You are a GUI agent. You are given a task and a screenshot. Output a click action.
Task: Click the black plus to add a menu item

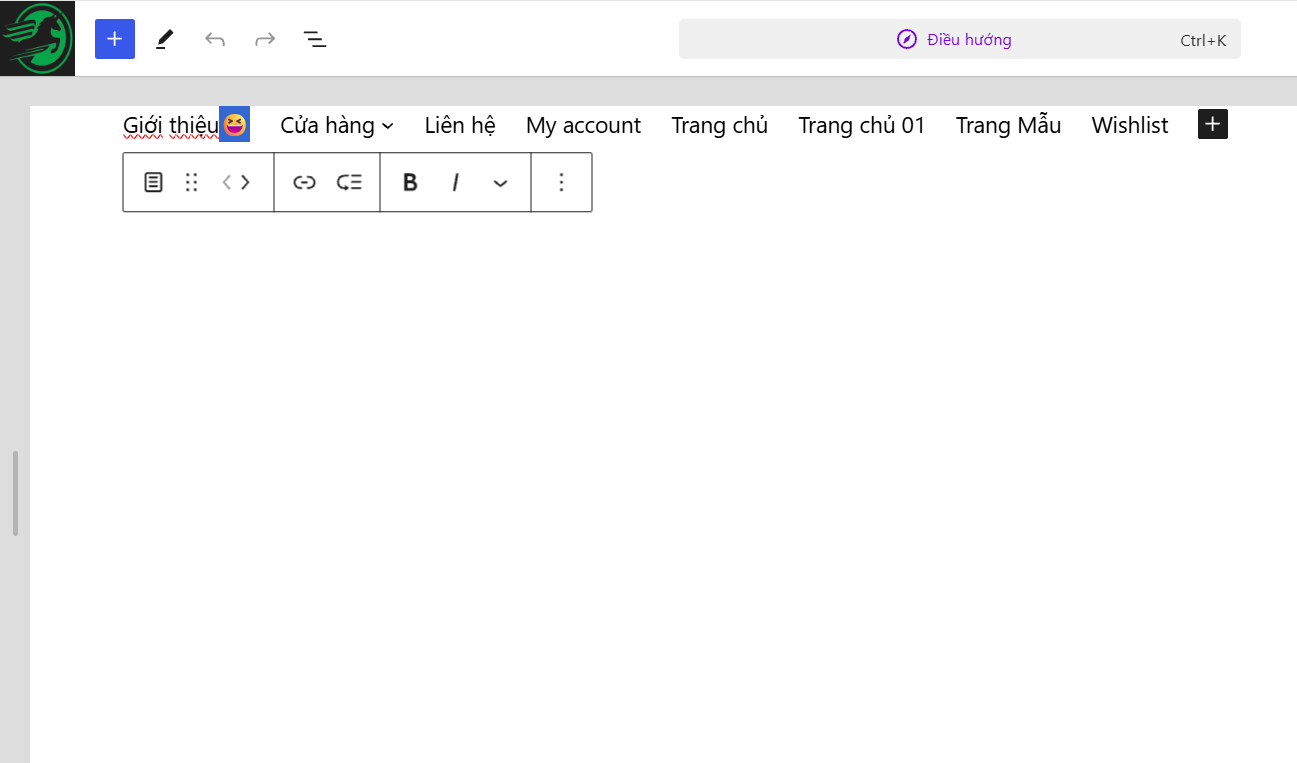point(1212,124)
